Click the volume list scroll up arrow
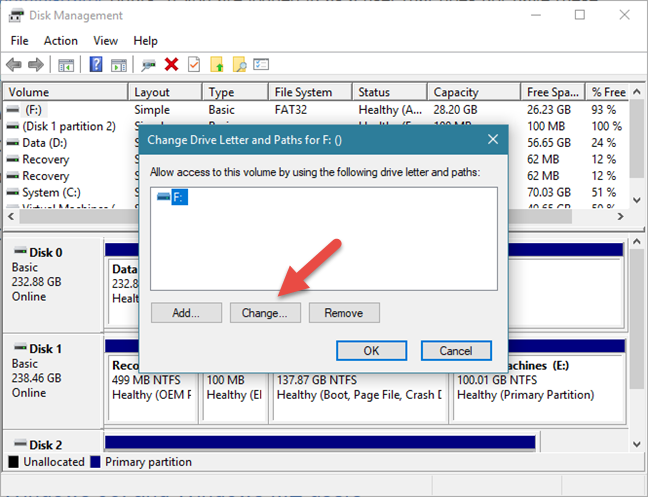Screen dimensions: 648x497 coord(637,92)
